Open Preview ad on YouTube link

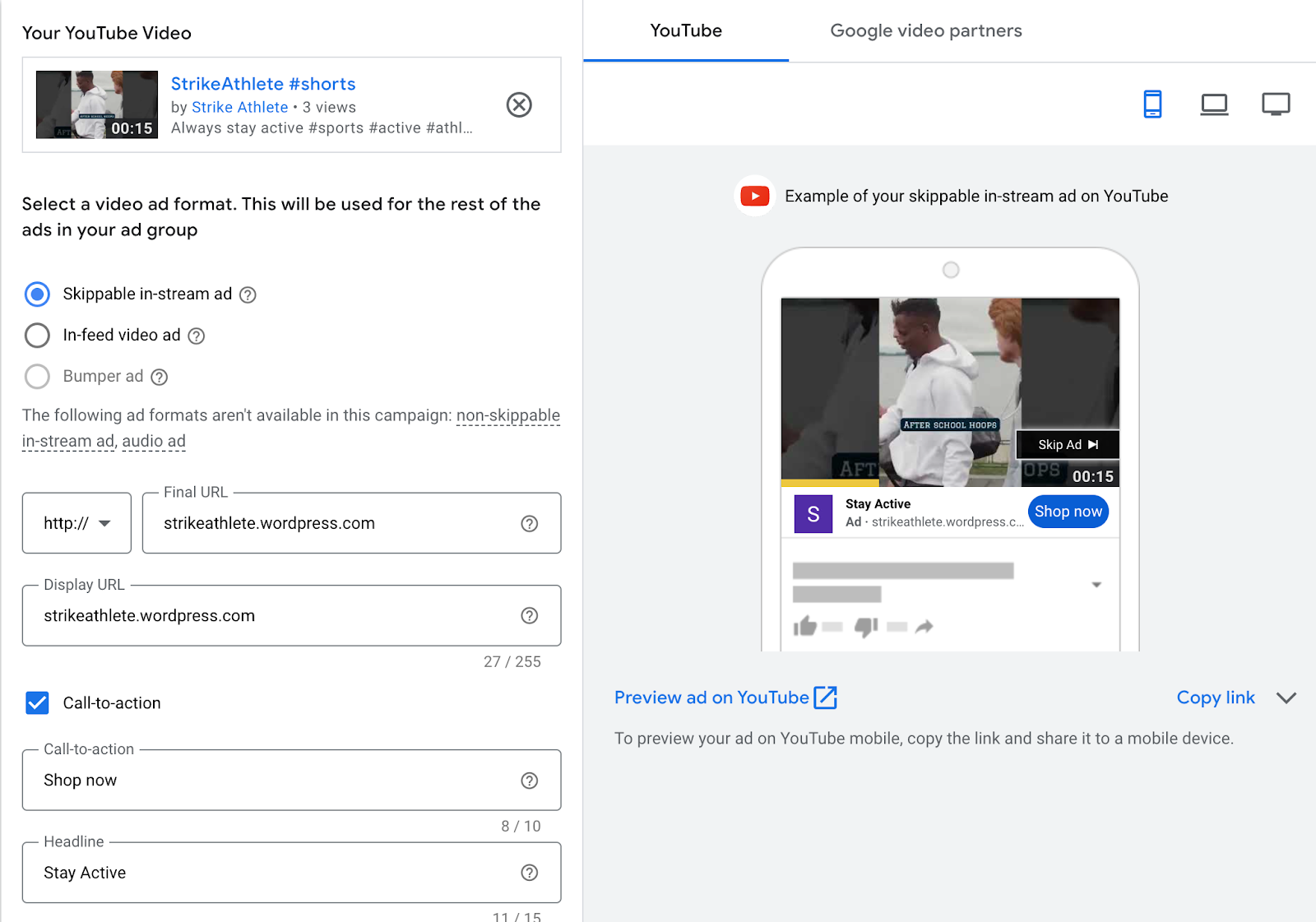coord(725,697)
